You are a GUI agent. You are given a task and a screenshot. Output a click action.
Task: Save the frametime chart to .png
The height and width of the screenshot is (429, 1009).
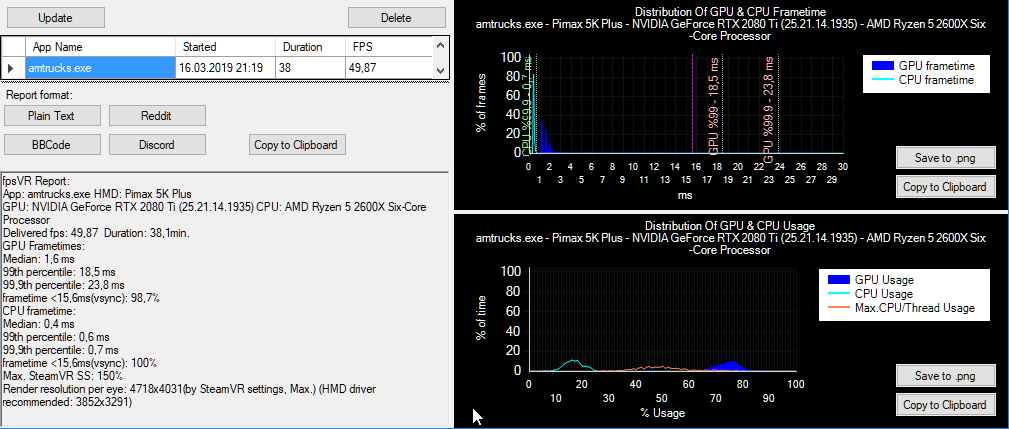tap(945, 158)
